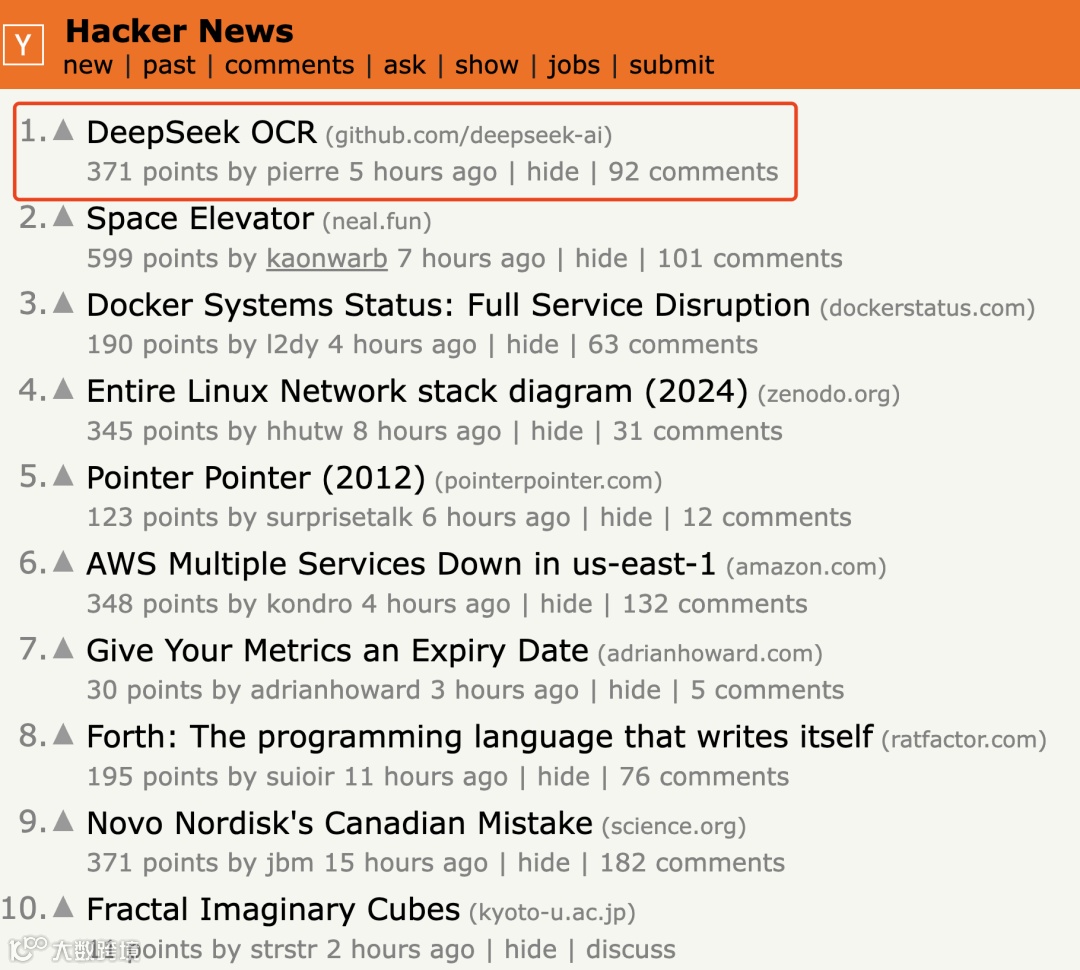This screenshot has height=970, width=1080.
Task: Open the past stories page
Action: pyautogui.click(x=169, y=65)
